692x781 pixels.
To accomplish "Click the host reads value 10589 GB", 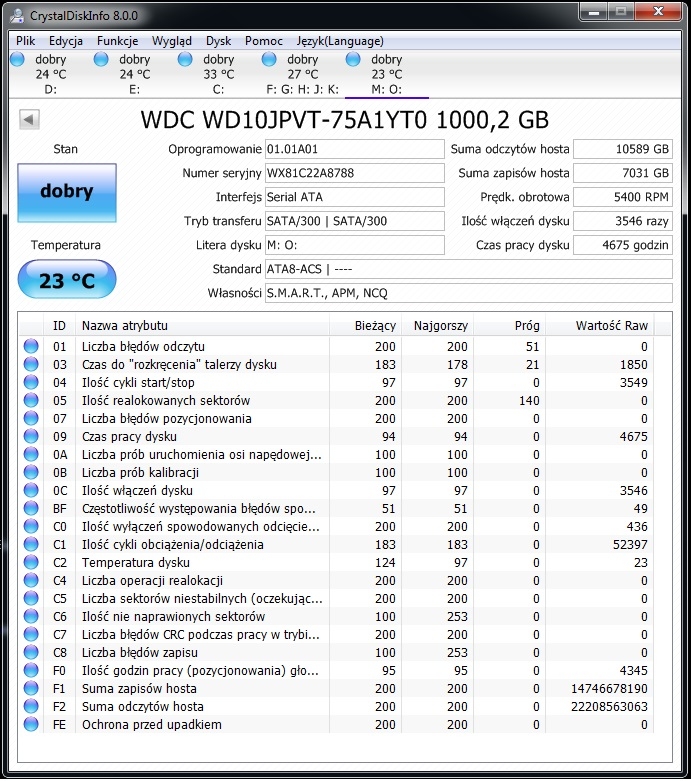I will 623,149.
